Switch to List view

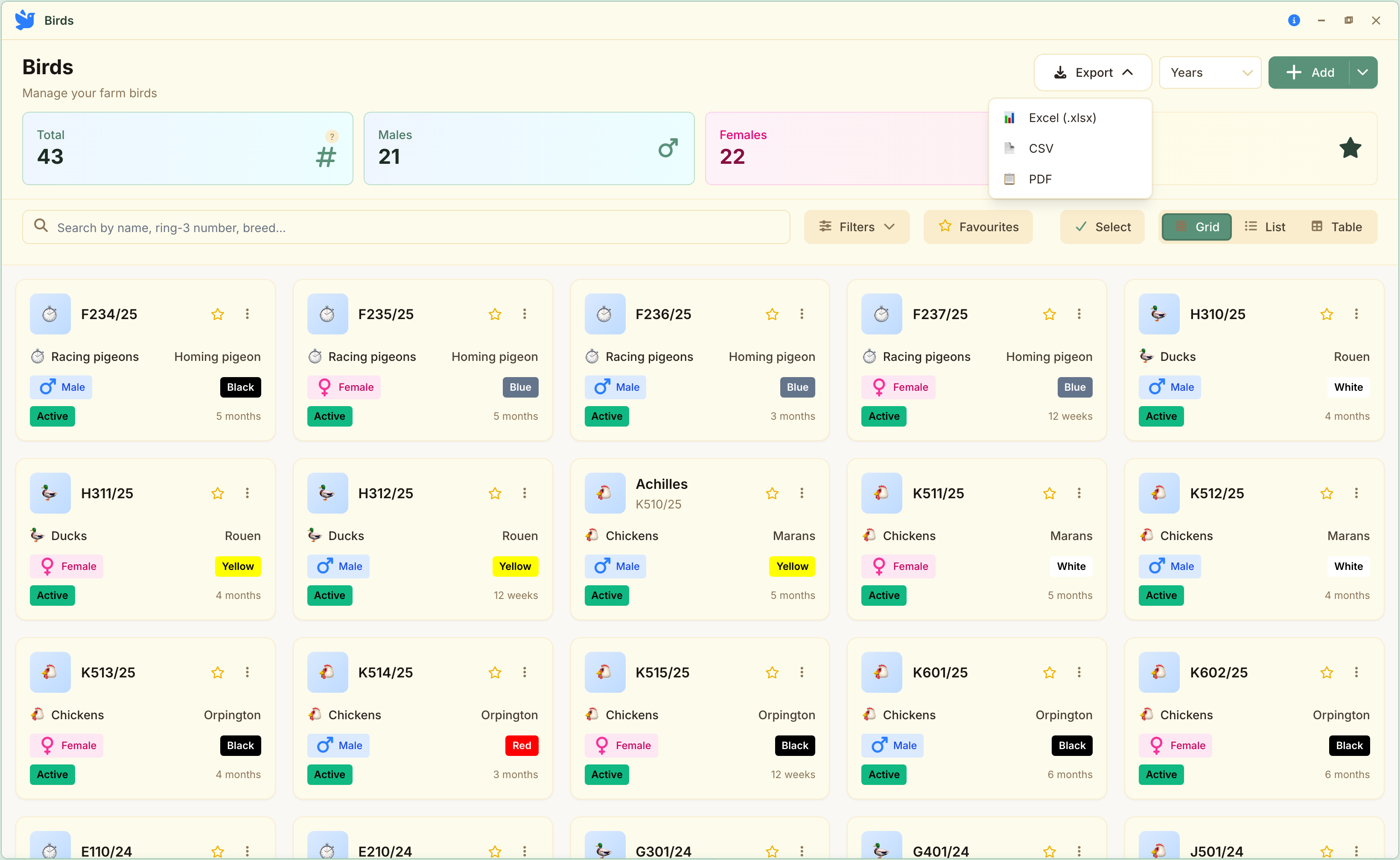click(1265, 227)
